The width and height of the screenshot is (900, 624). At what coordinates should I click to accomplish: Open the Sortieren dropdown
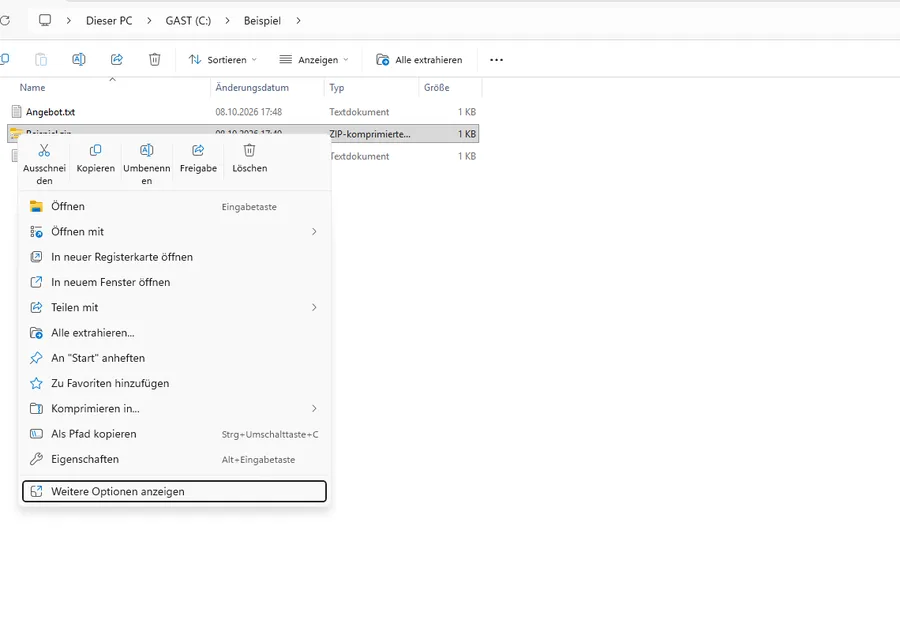223,60
